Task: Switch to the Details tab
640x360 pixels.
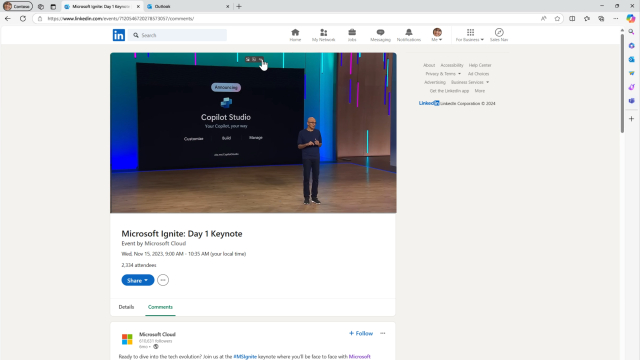Action: (126, 307)
